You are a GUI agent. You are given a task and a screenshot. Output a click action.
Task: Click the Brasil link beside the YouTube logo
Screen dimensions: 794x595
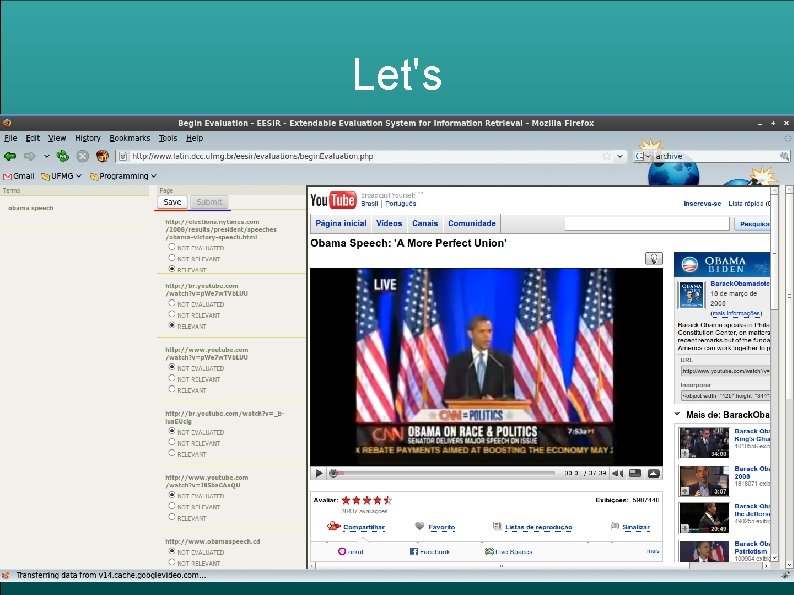370,204
